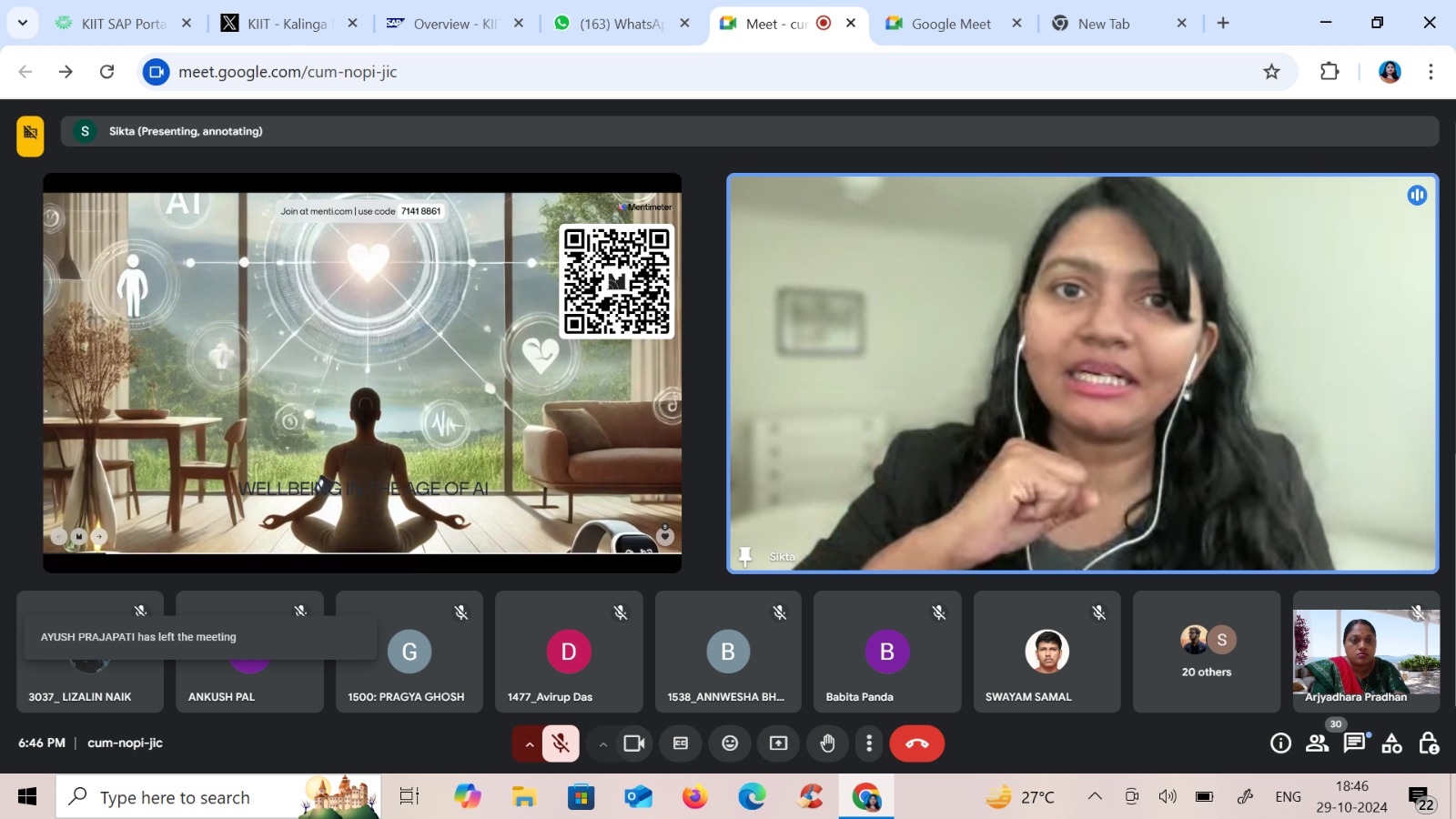This screenshot has height=819, width=1456.
Task: Open the Activities panel icon
Action: coord(1391,743)
